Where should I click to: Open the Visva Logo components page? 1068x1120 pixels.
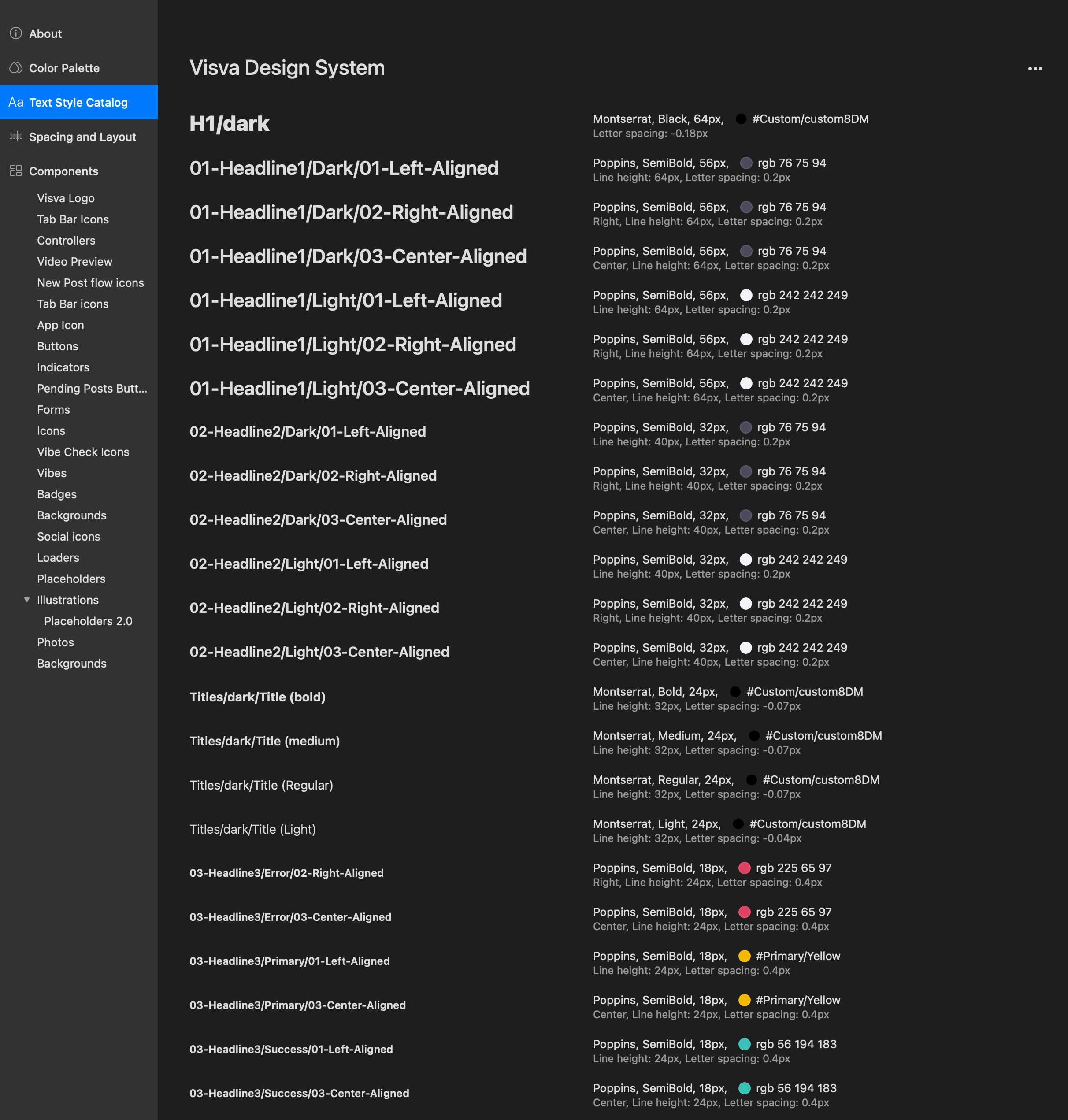click(x=66, y=198)
